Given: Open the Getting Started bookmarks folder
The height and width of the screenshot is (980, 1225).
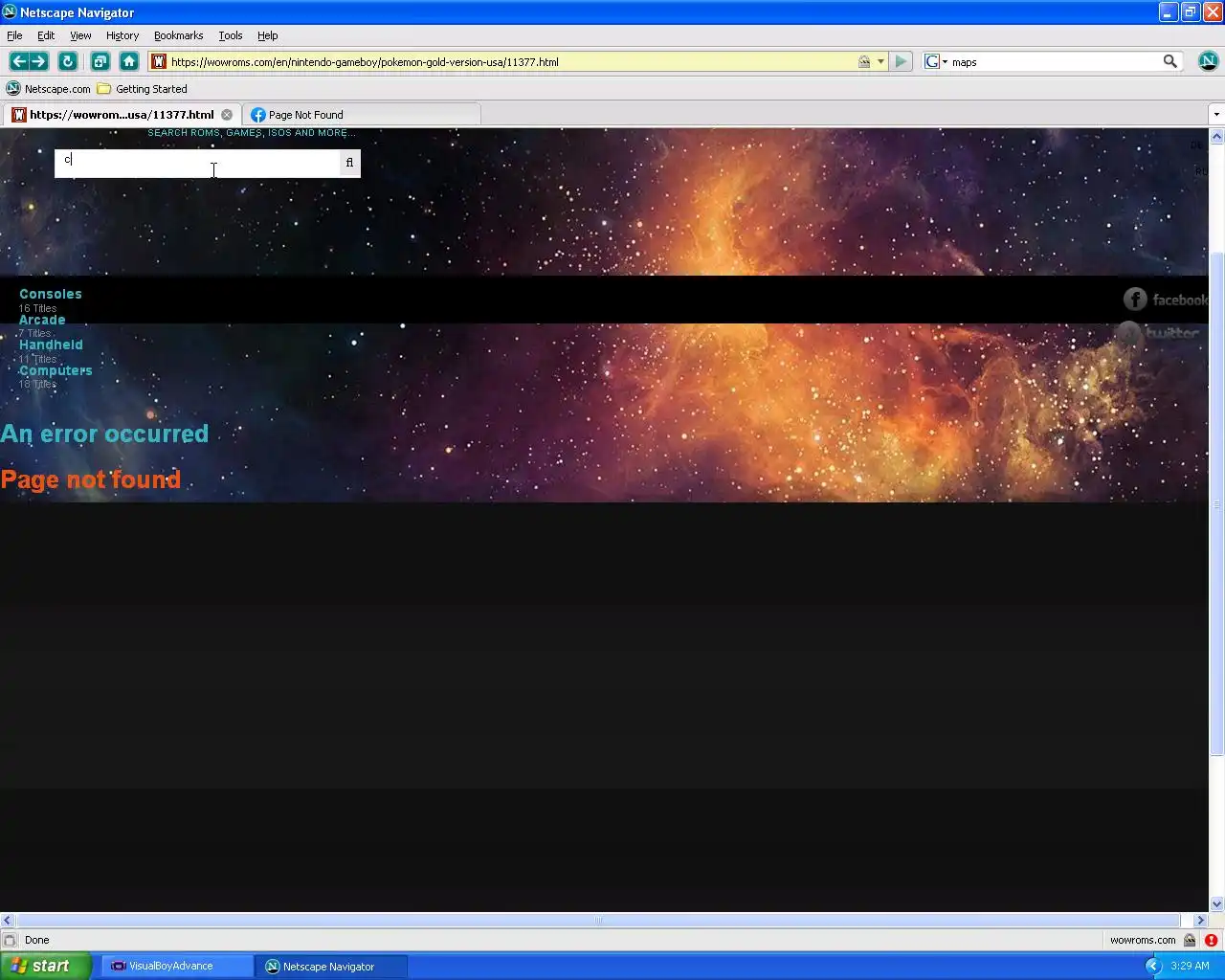Looking at the screenshot, I should coord(142,89).
